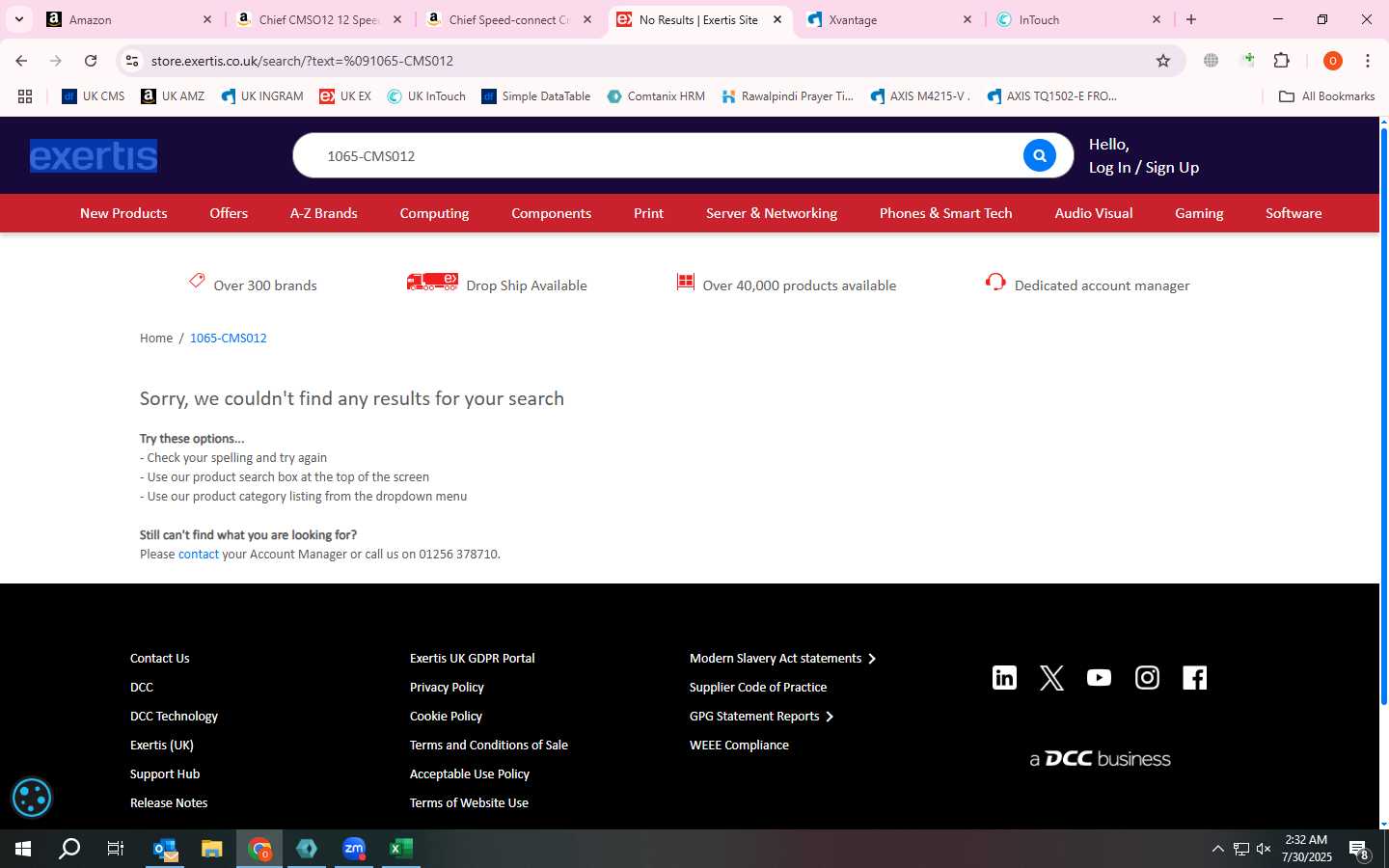
Task: Click the Home breadcrumb link
Action: [x=156, y=339]
